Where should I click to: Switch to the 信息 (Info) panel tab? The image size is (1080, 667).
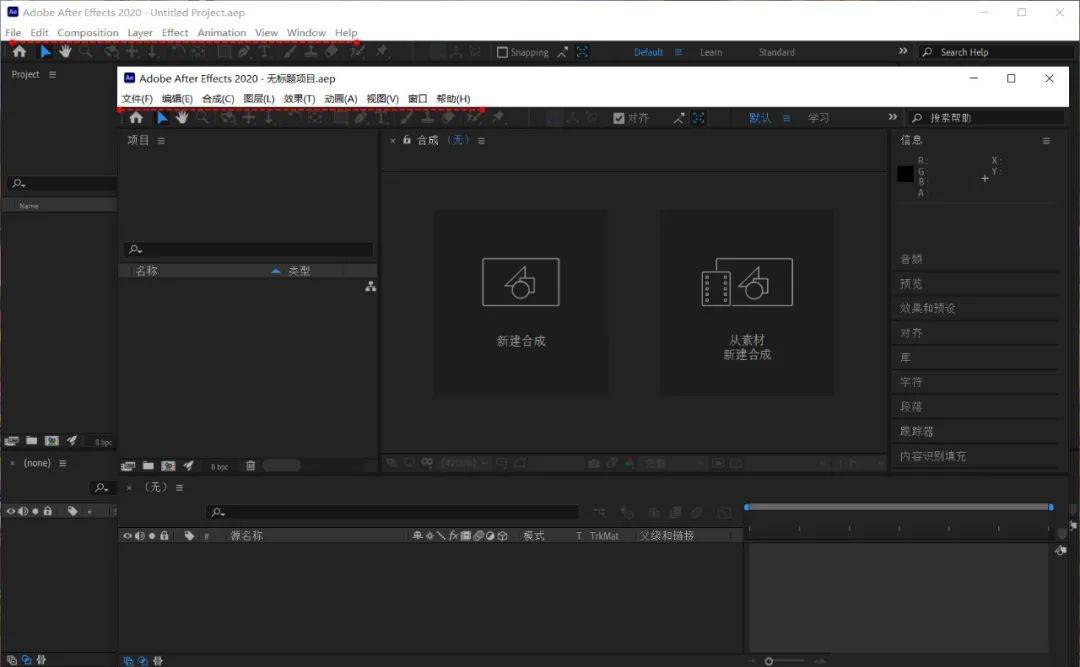tap(911, 140)
